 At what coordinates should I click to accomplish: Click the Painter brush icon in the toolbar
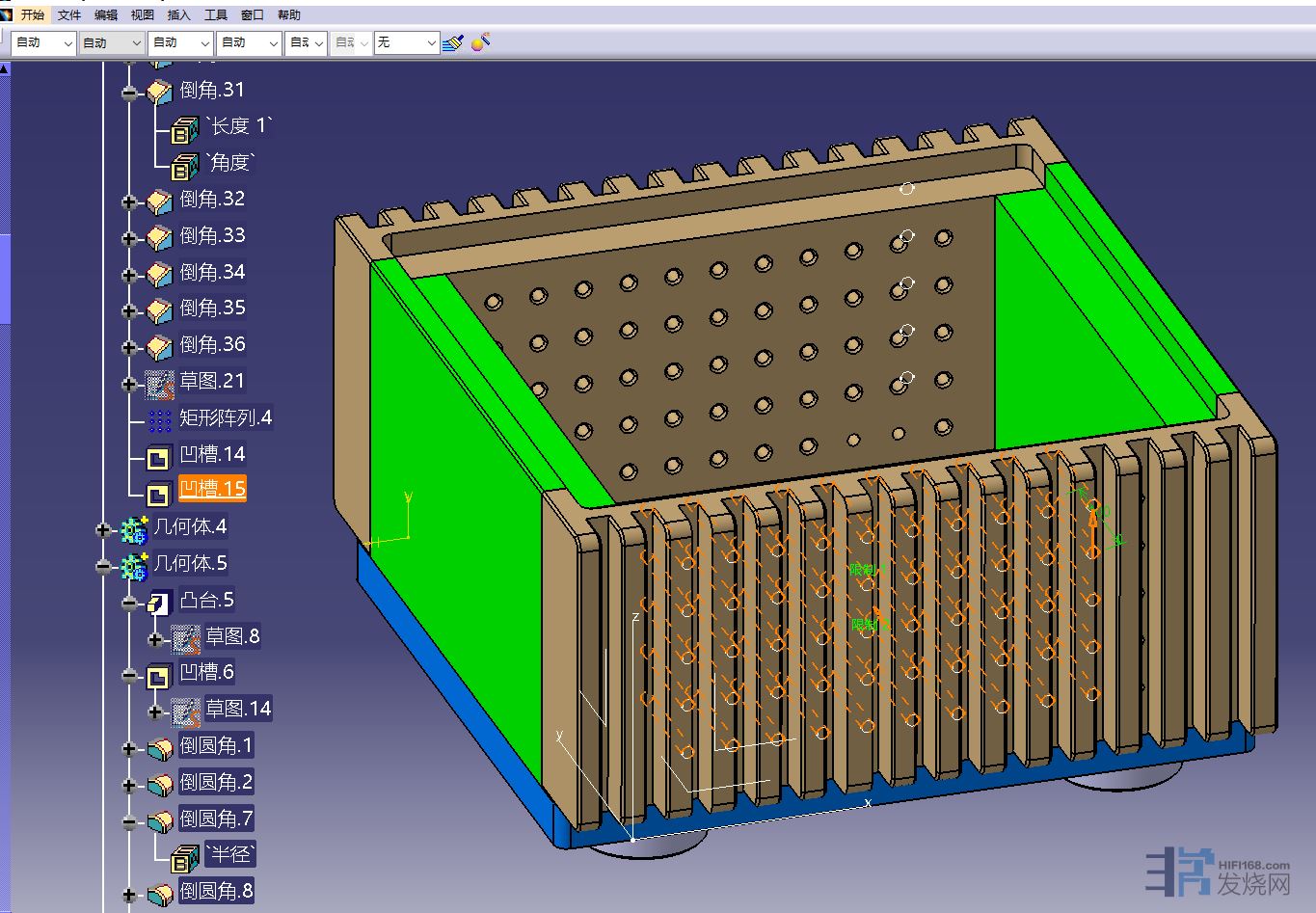pyautogui.click(x=453, y=42)
